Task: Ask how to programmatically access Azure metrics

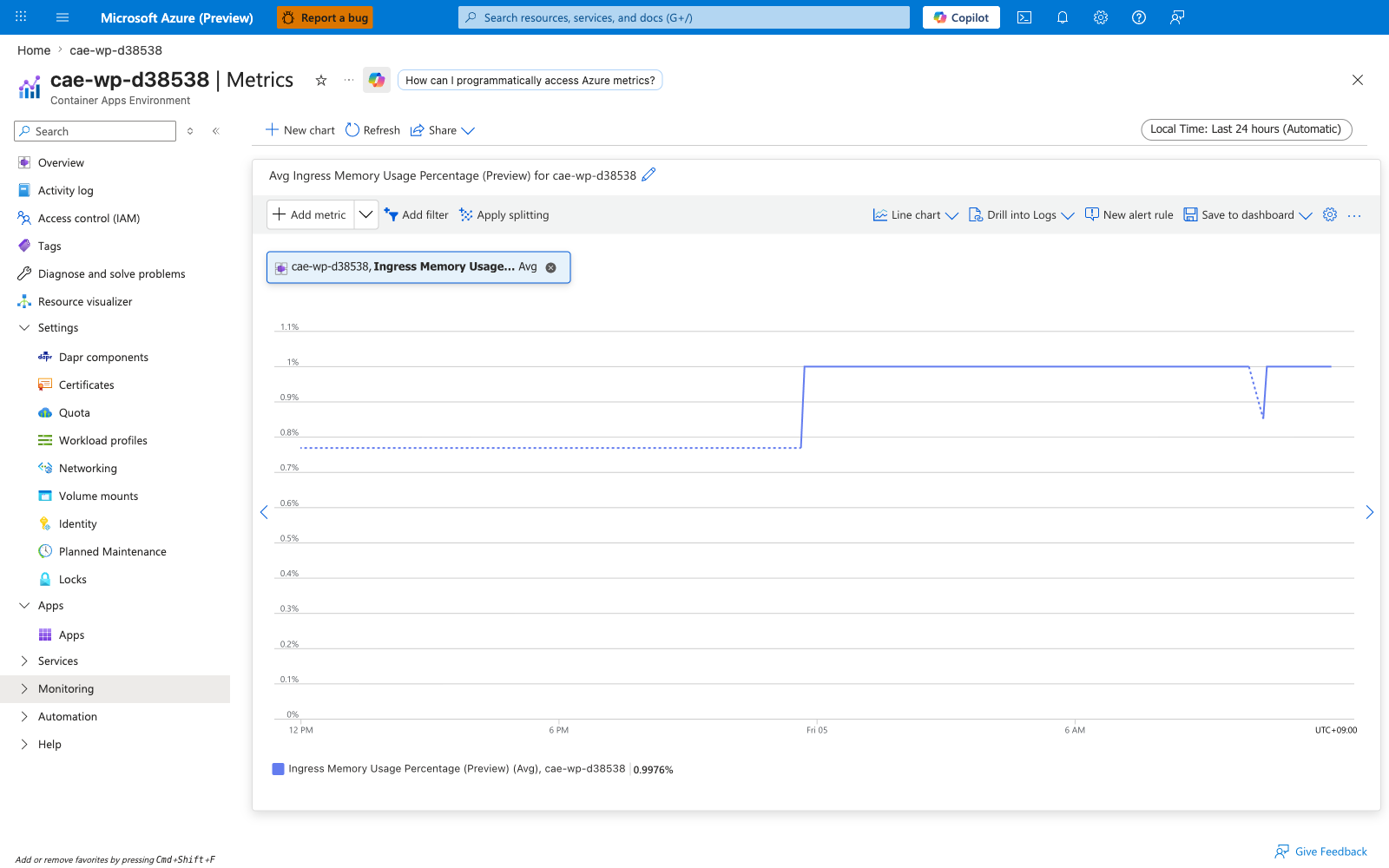Action: tap(530, 80)
